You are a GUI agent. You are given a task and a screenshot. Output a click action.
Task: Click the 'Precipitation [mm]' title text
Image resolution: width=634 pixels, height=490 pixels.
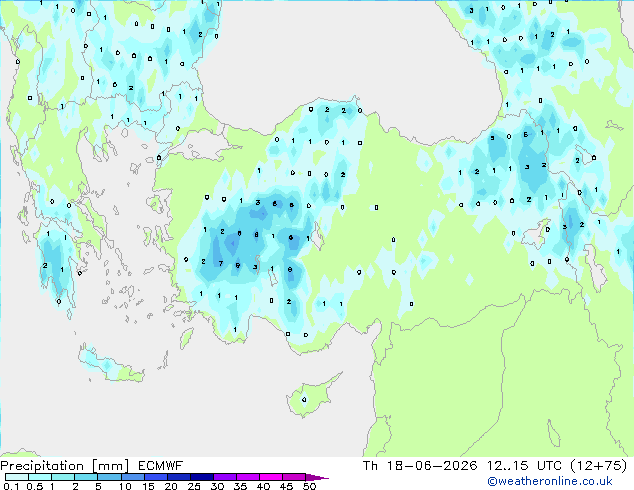tap(64, 466)
